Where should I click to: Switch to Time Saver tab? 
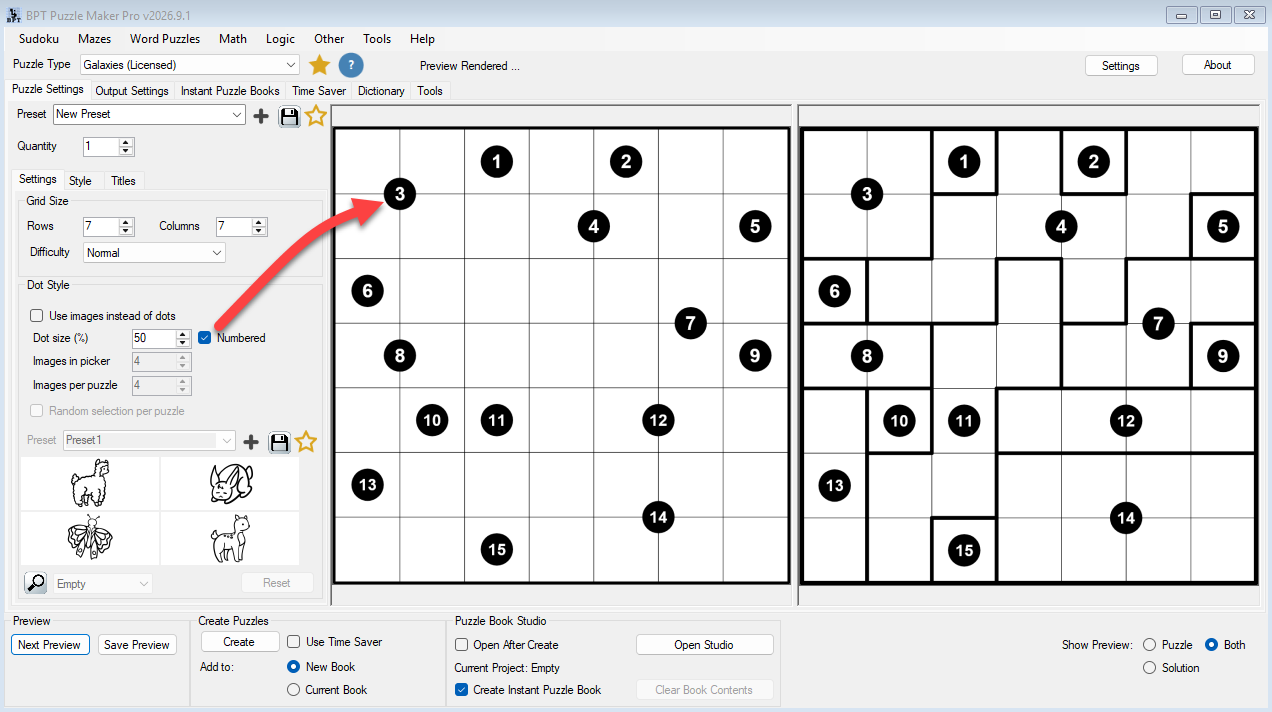319,91
